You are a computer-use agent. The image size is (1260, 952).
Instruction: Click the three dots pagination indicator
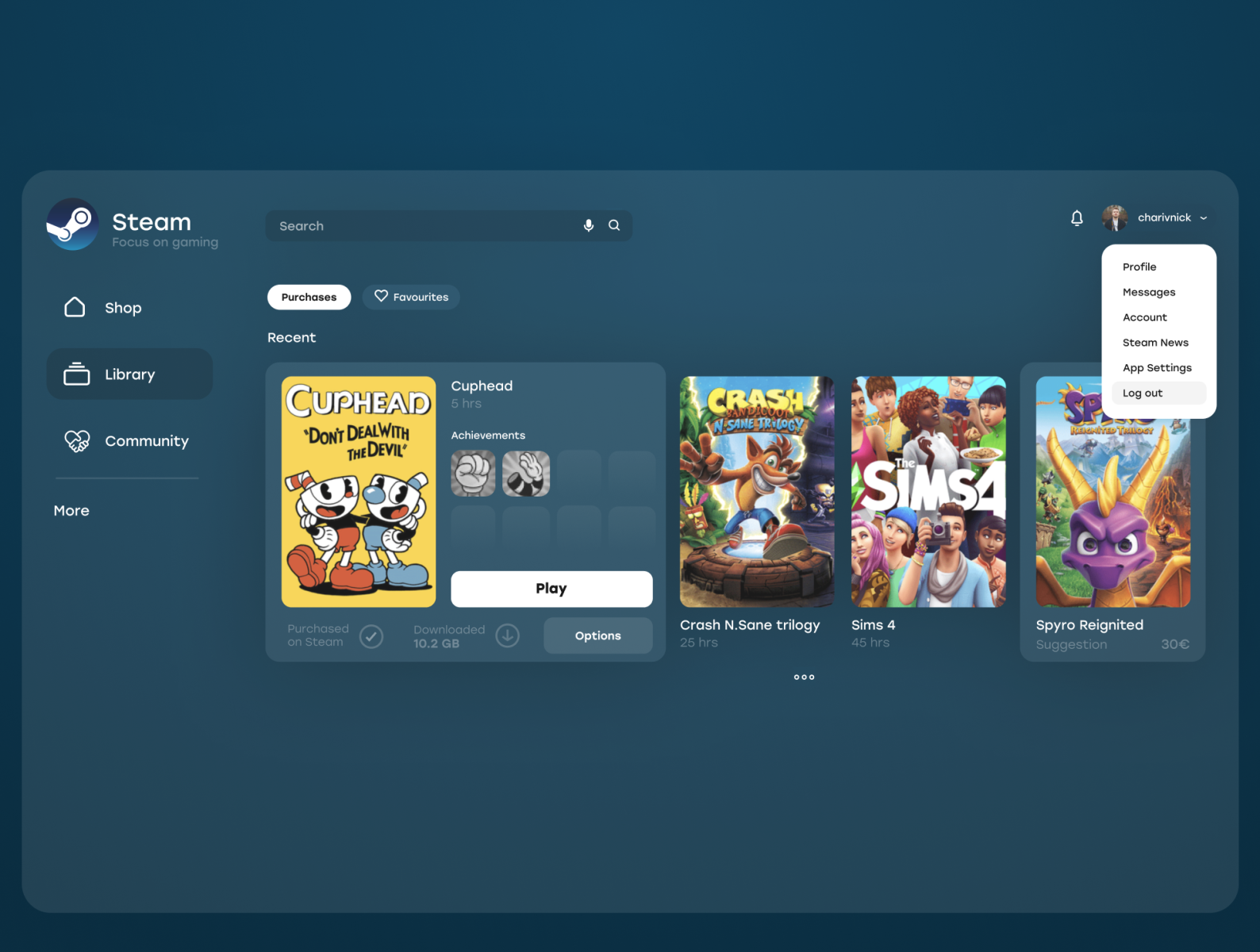coord(805,677)
